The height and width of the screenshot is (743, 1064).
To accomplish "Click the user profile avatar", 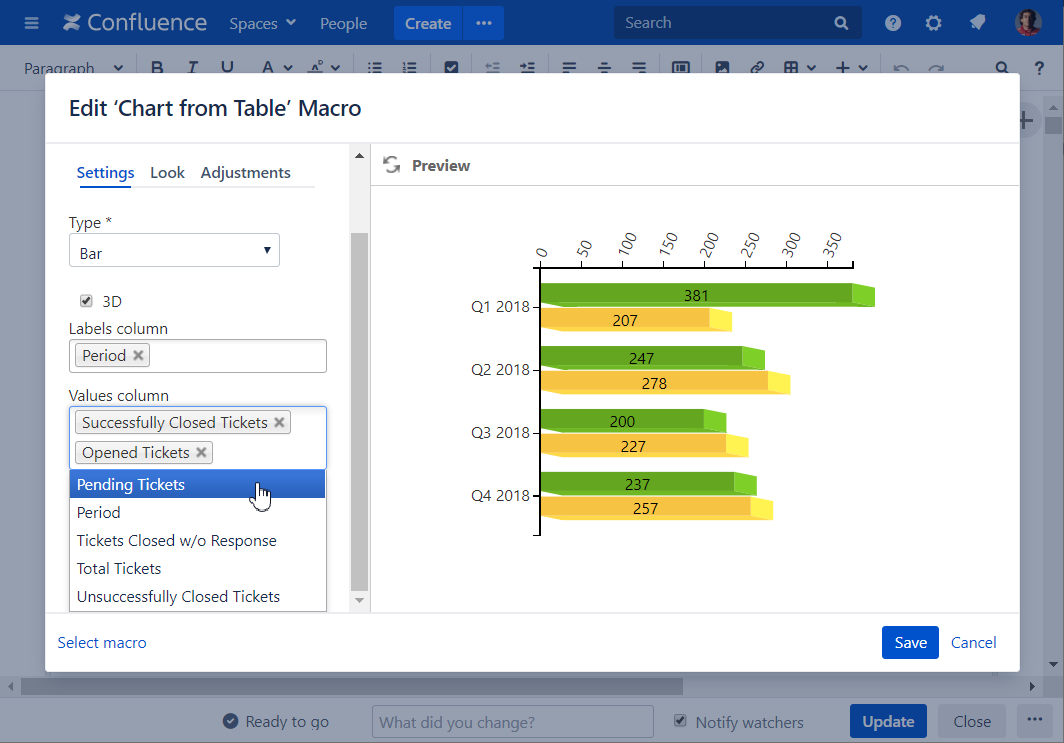I will point(1028,23).
